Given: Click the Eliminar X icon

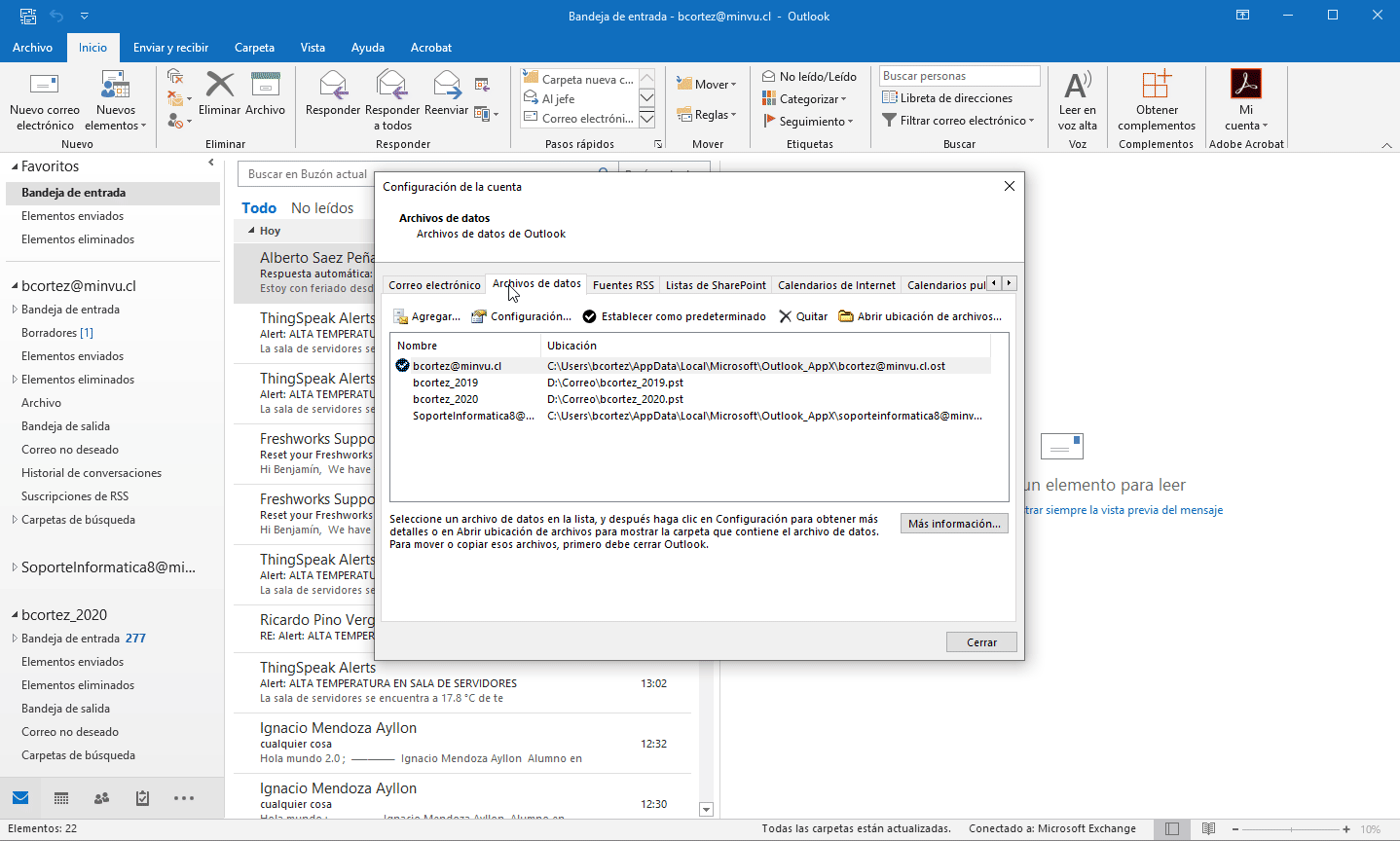Looking at the screenshot, I should [220, 85].
